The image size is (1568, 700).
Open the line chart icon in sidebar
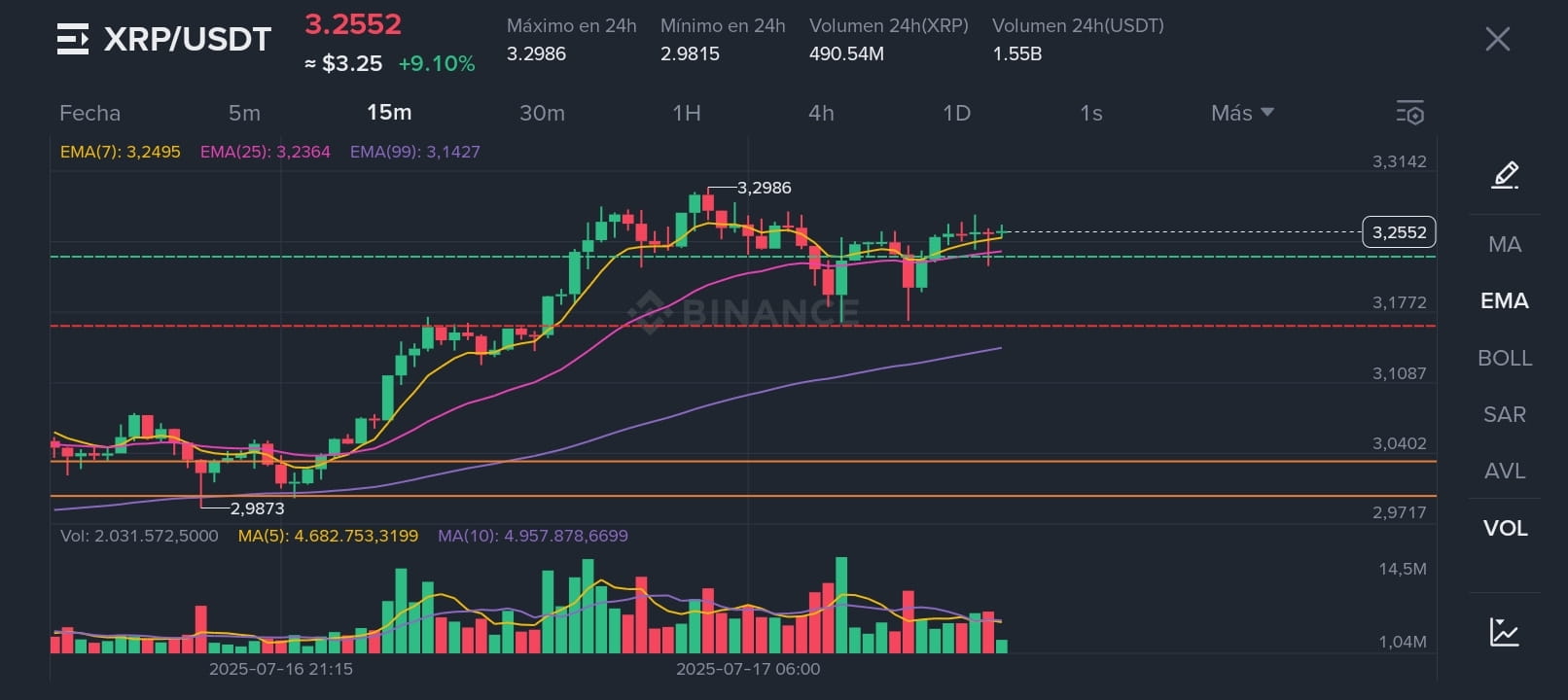coord(1505,632)
